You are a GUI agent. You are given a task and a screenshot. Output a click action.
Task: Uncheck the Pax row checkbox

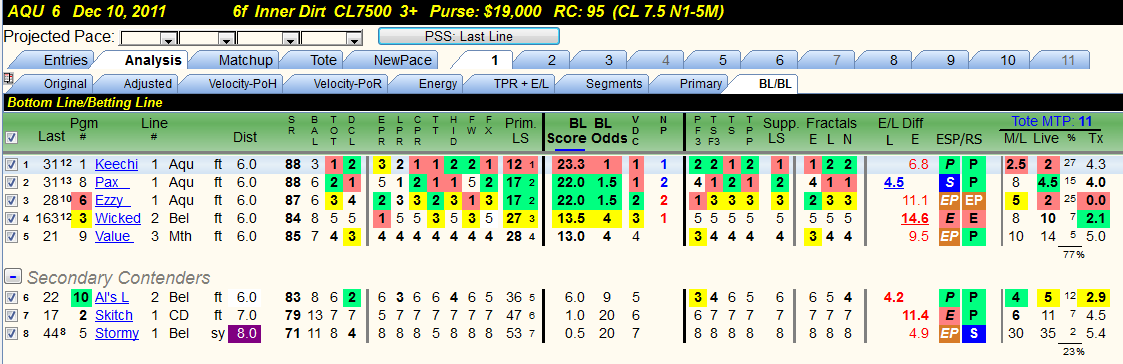11,182
